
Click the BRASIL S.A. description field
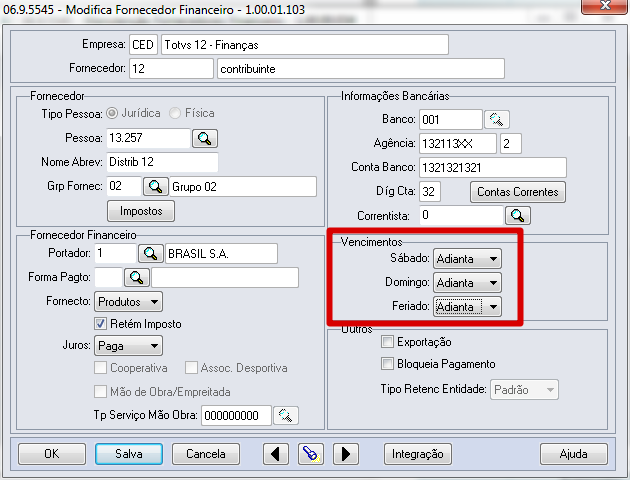point(221,253)
